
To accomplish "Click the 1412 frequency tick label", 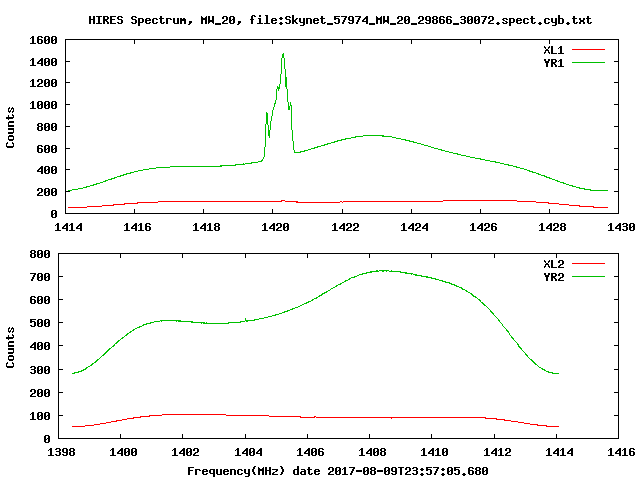I will coord(497,452).
